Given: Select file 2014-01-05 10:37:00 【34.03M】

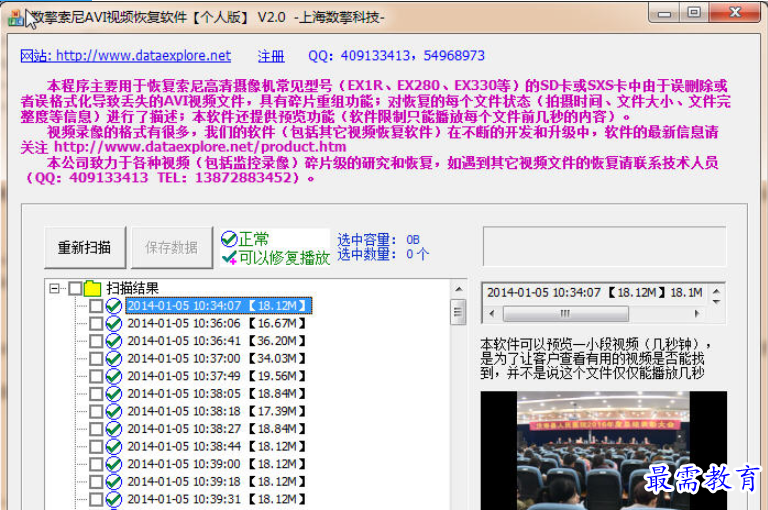Looking at the screenshot, I should coord(216,359).
